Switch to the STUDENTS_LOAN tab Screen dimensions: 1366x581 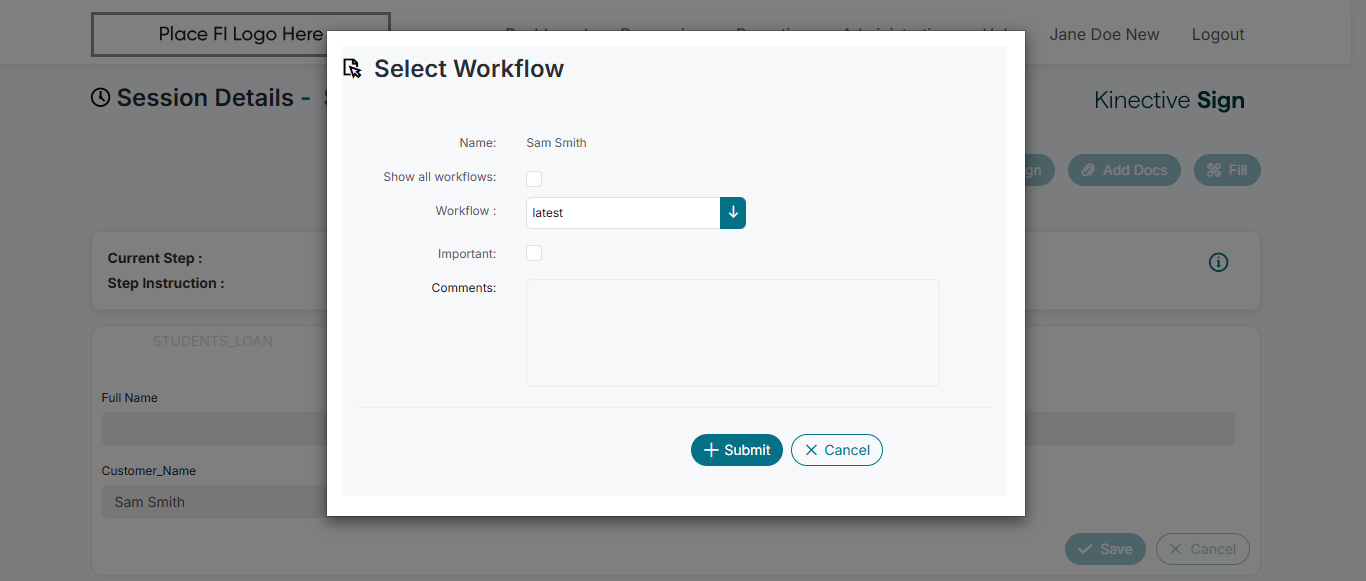[212, 341]
